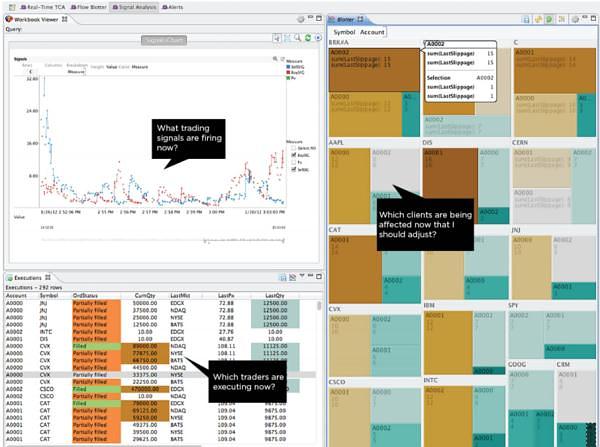This screenshot has height=447, width=600.
Task: Sort by the OrdStatus column header
Action: [85, 295]
